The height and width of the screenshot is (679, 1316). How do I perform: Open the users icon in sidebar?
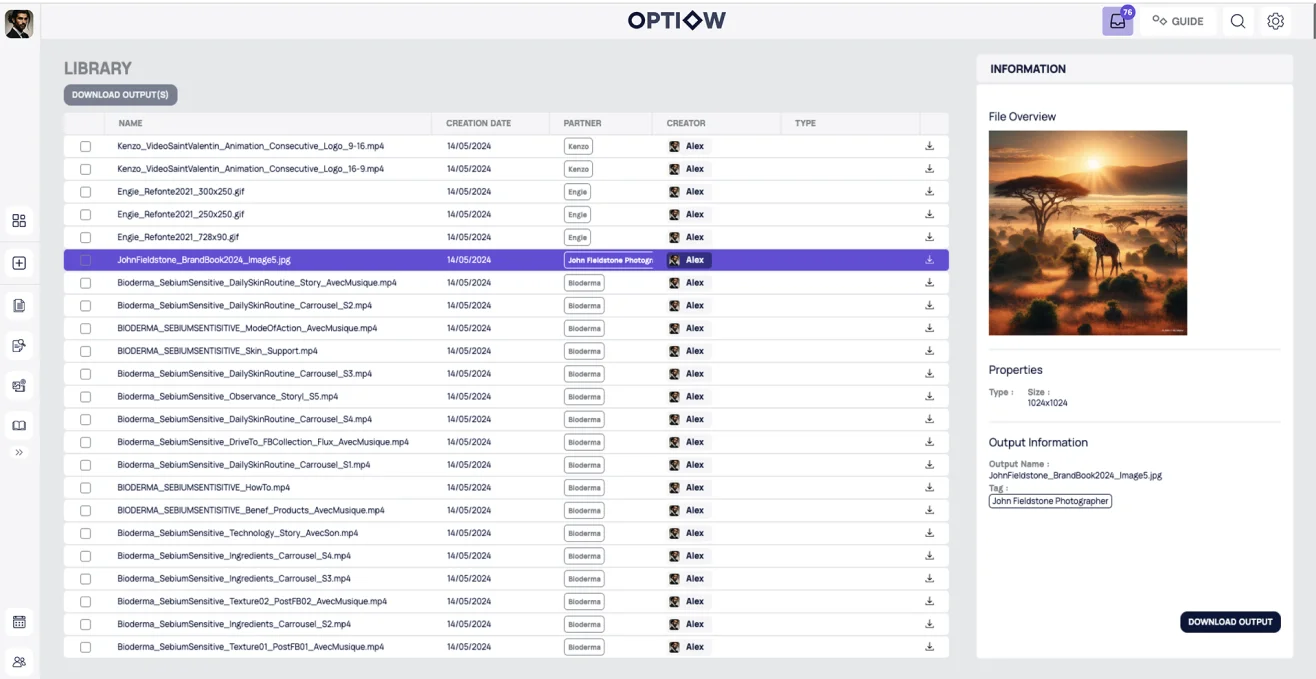point(19,662)
